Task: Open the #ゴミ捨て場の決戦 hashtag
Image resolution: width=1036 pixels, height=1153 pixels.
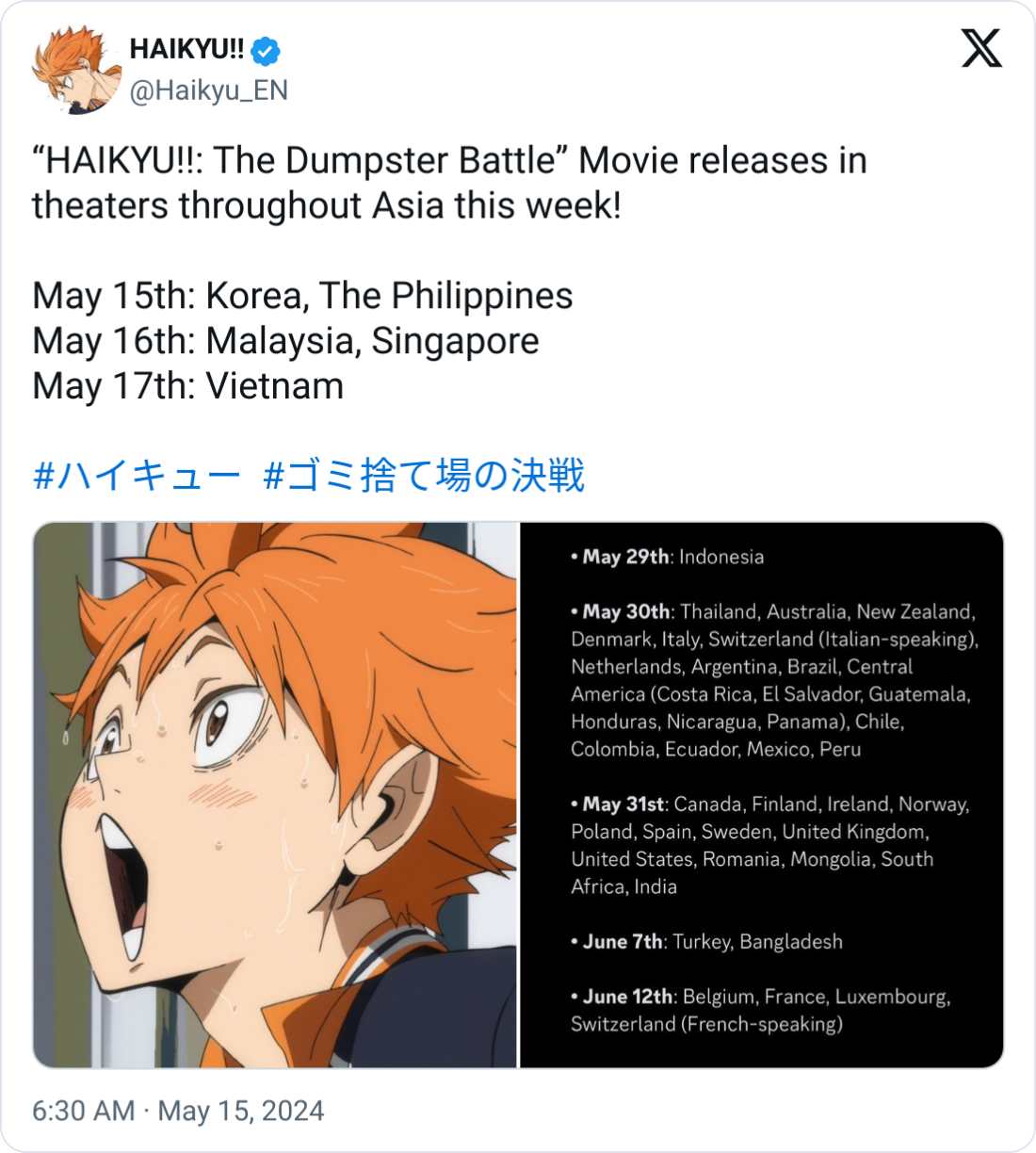Action: click(425, 475)
